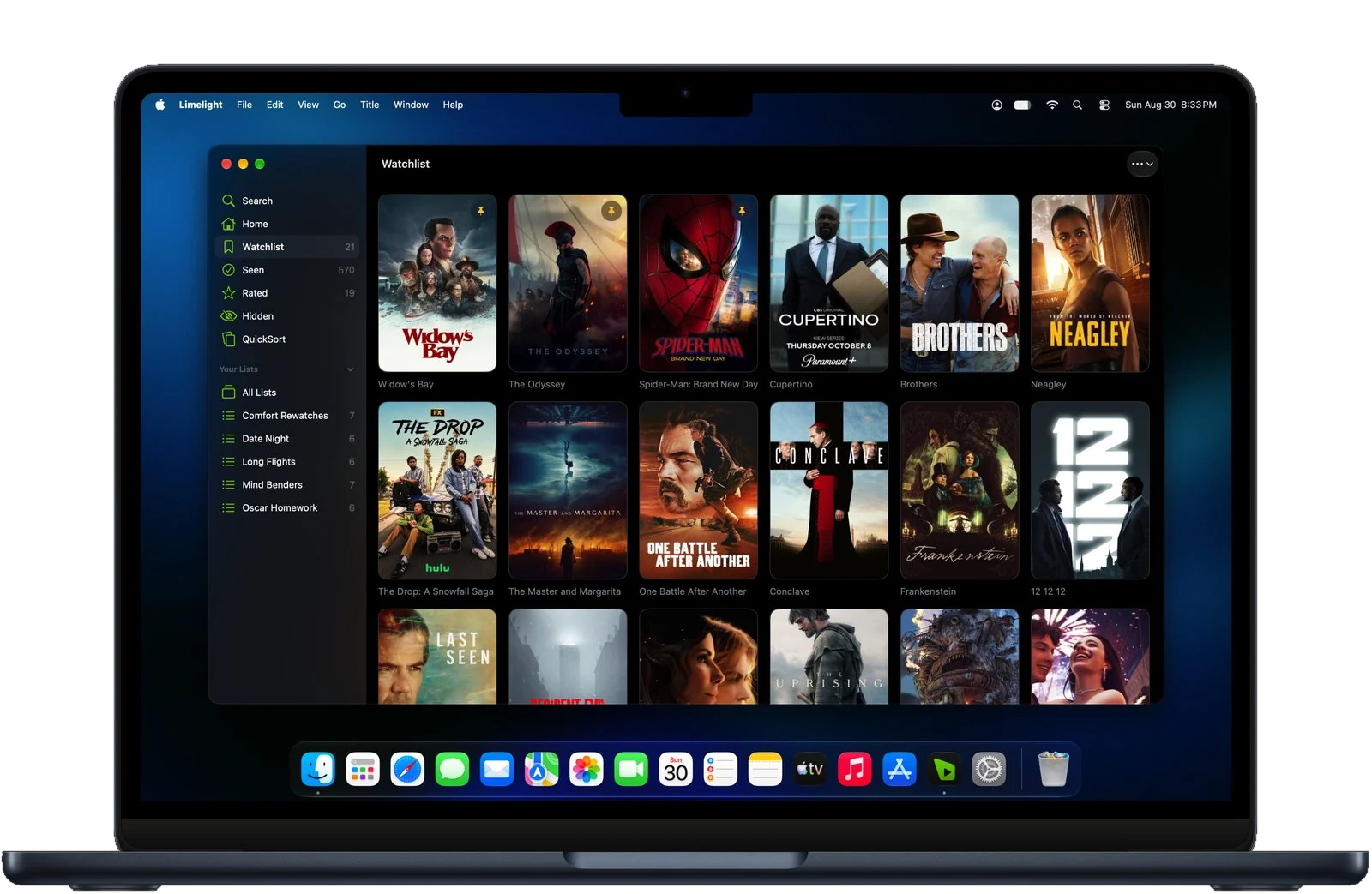
Task: Open Notes from the Dock
Action: (765, 769)
